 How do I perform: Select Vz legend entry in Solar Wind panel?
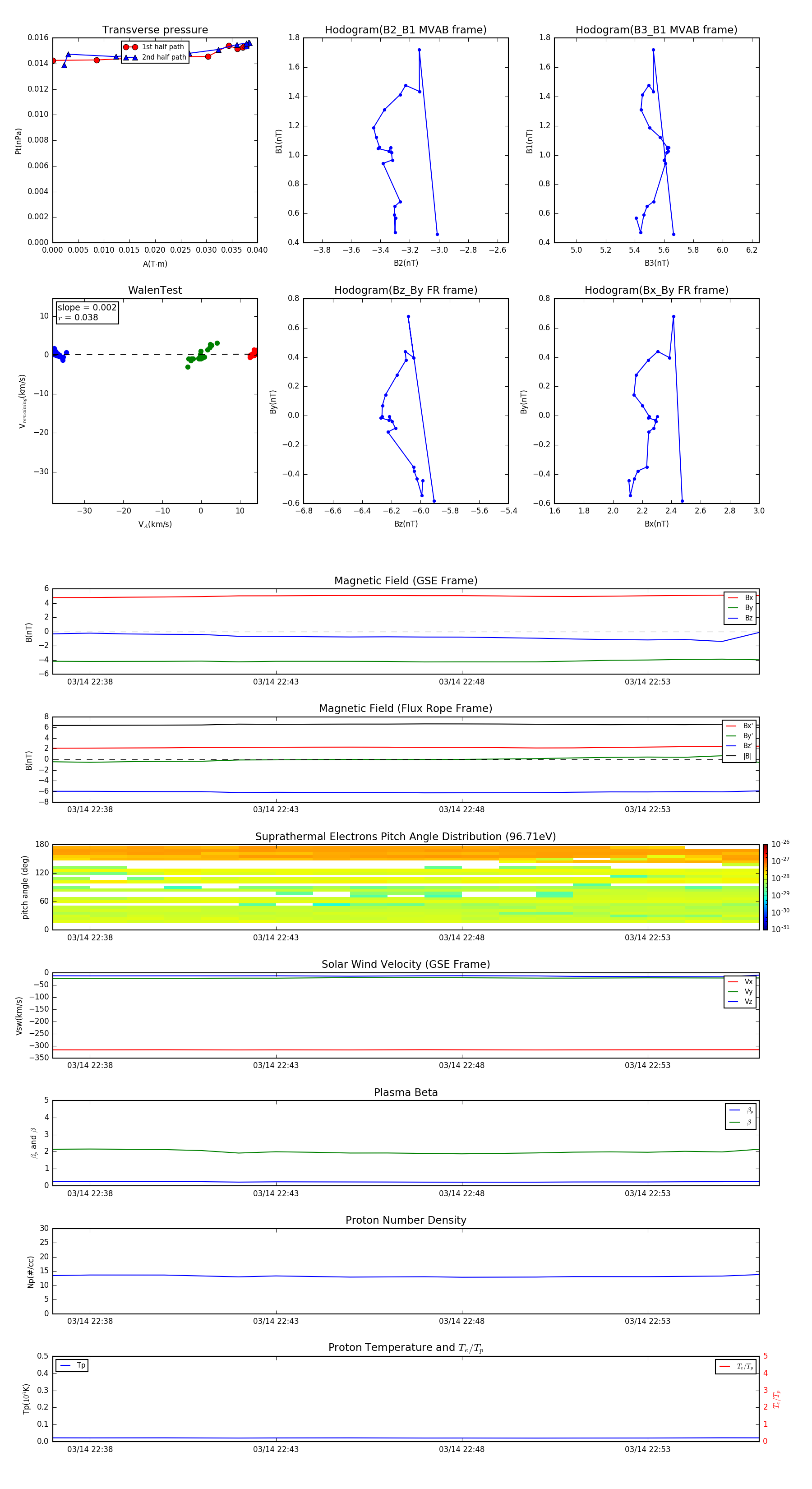[741, 1002]
